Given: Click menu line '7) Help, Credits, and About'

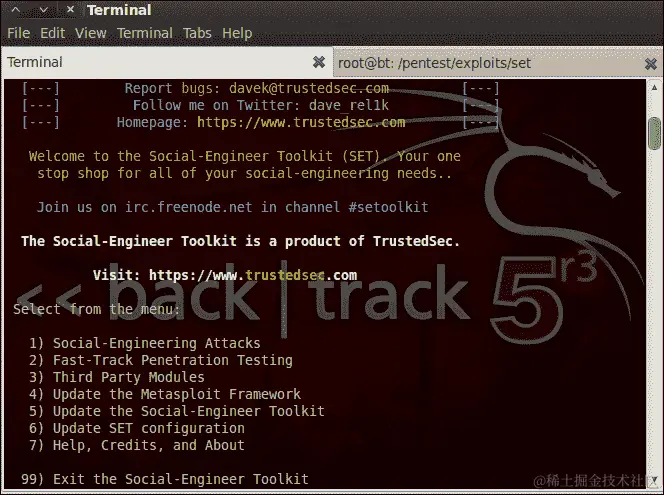Looking at the screenshot, I should [137, 445].
